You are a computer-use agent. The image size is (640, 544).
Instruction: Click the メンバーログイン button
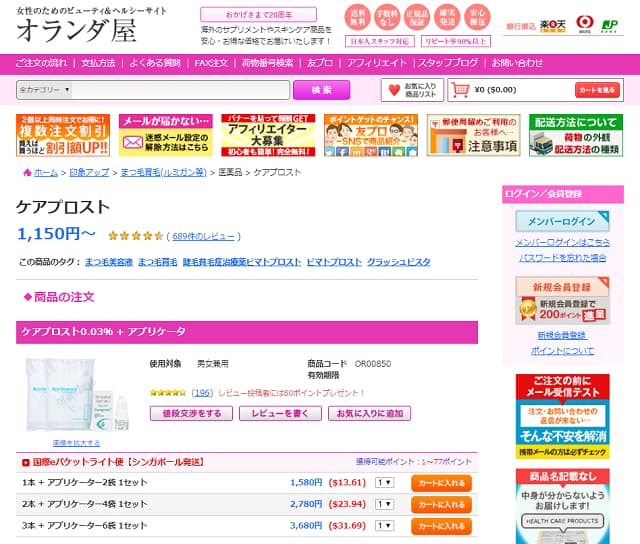click(x=562, y=221)
